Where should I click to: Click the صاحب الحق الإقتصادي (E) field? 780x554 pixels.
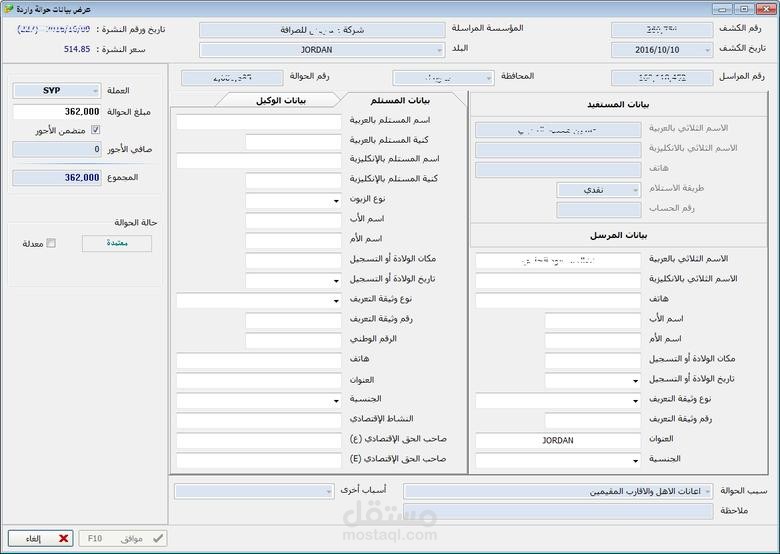click(x=259, y=461)
